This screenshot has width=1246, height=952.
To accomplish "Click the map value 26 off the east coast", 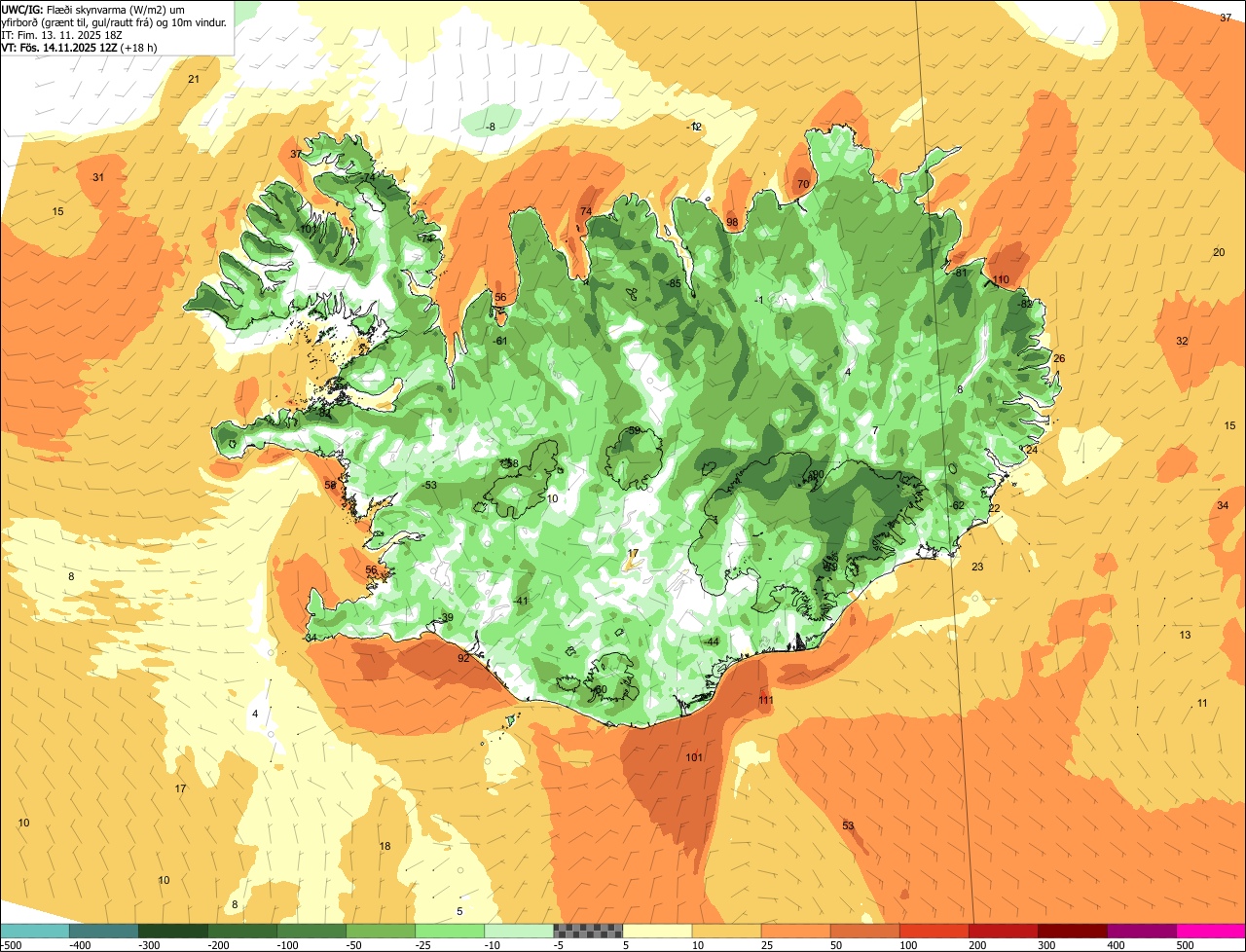I will 1059,358.
